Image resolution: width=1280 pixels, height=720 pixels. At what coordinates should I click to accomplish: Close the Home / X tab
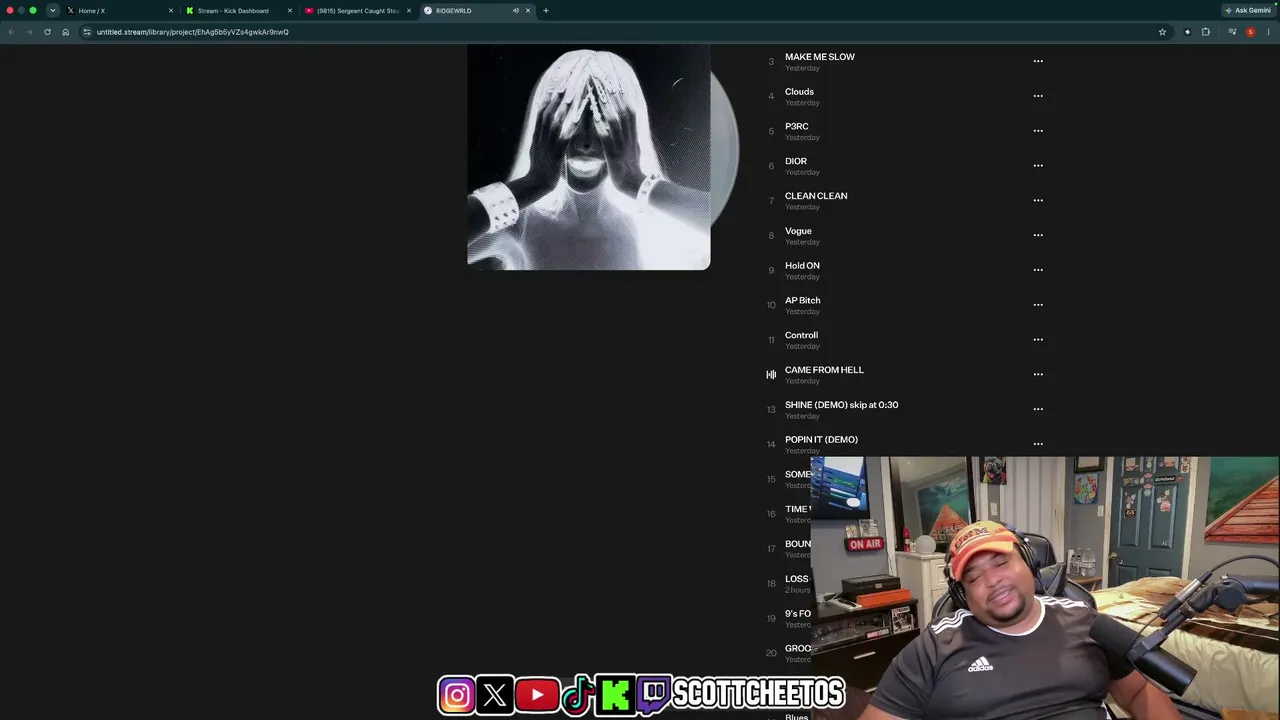[171, 11]
